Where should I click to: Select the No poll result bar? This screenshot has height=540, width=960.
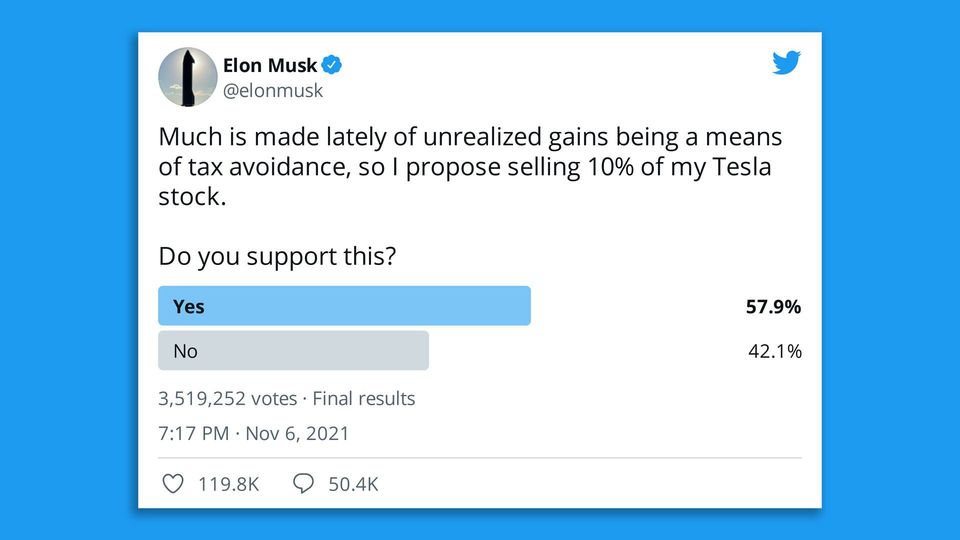coord(293,351)
